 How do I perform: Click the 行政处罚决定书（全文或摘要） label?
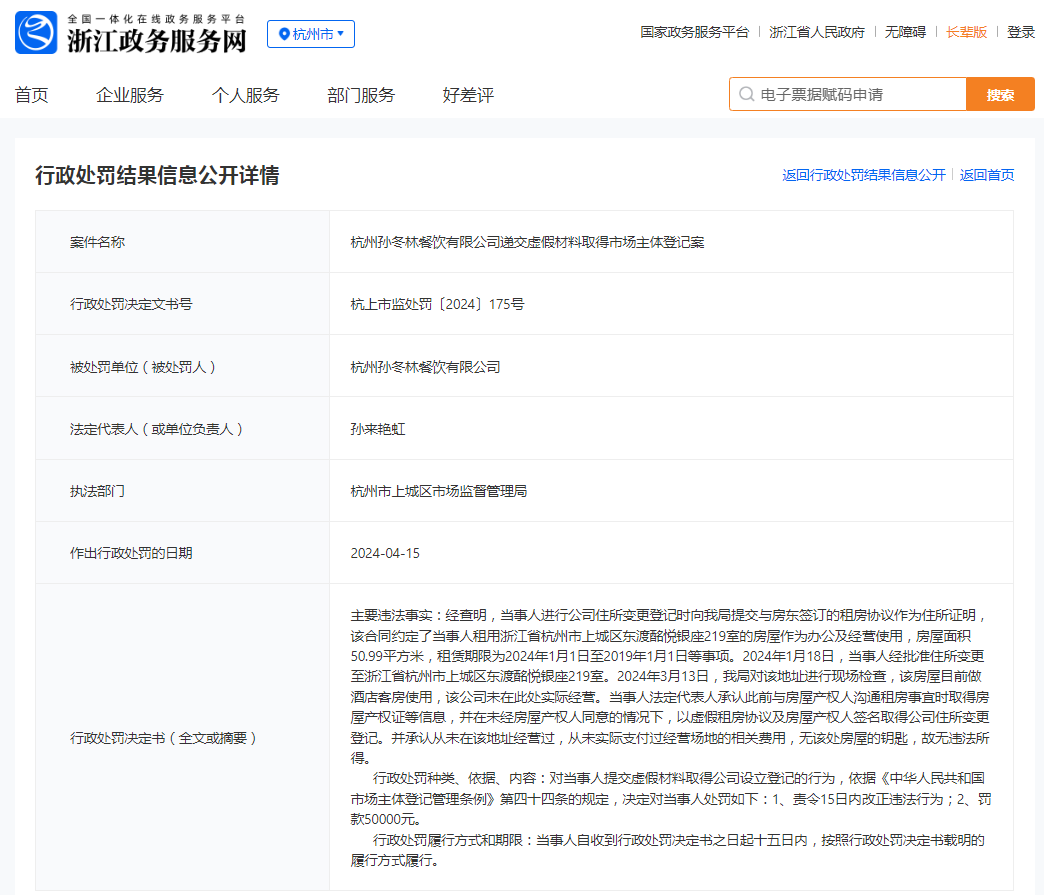tap(163, 738)
